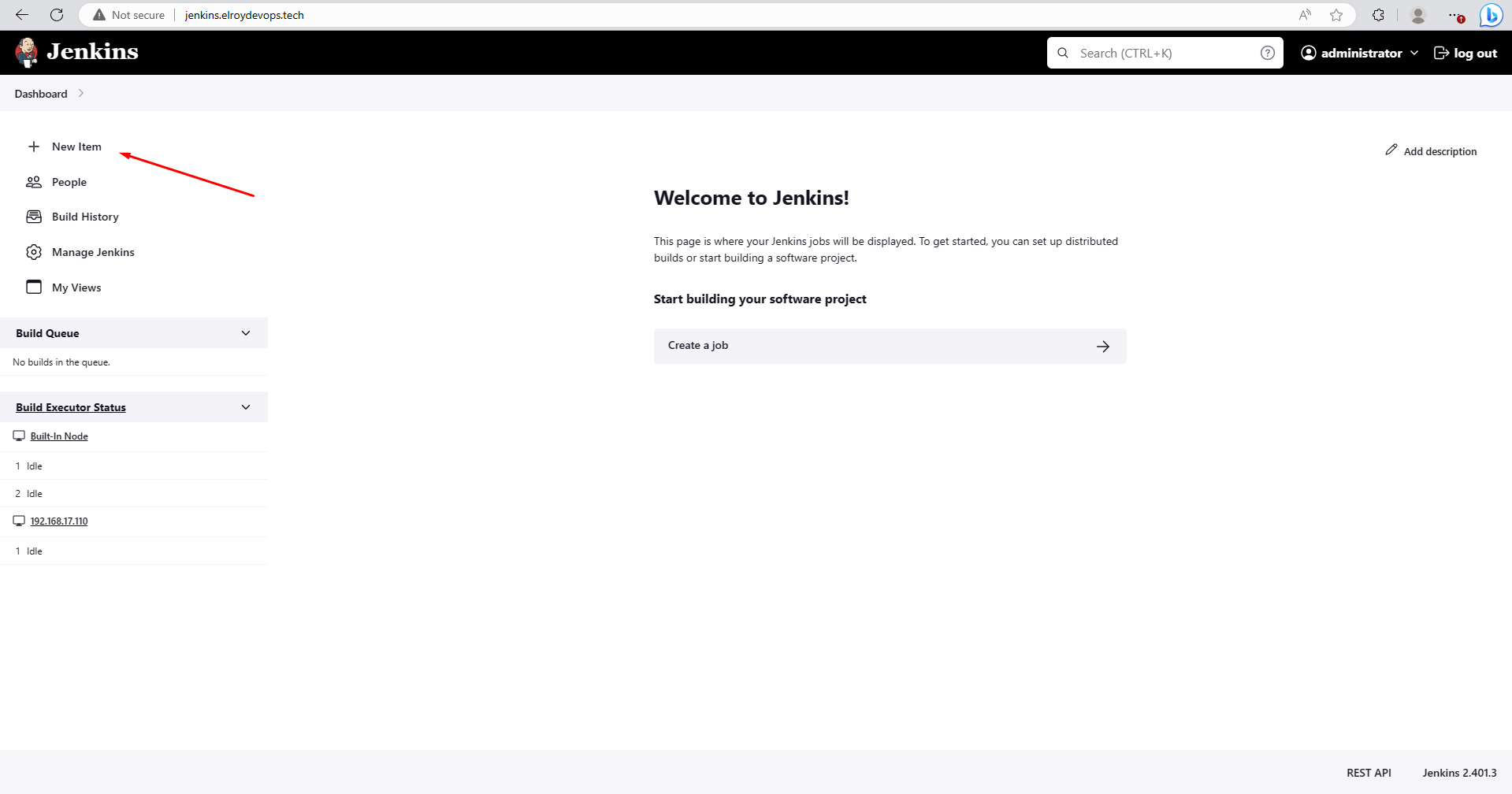Screen dimensions: 1512x794
Task: Click the Built-In Node computer icon
Action: [x=19, y=436]
